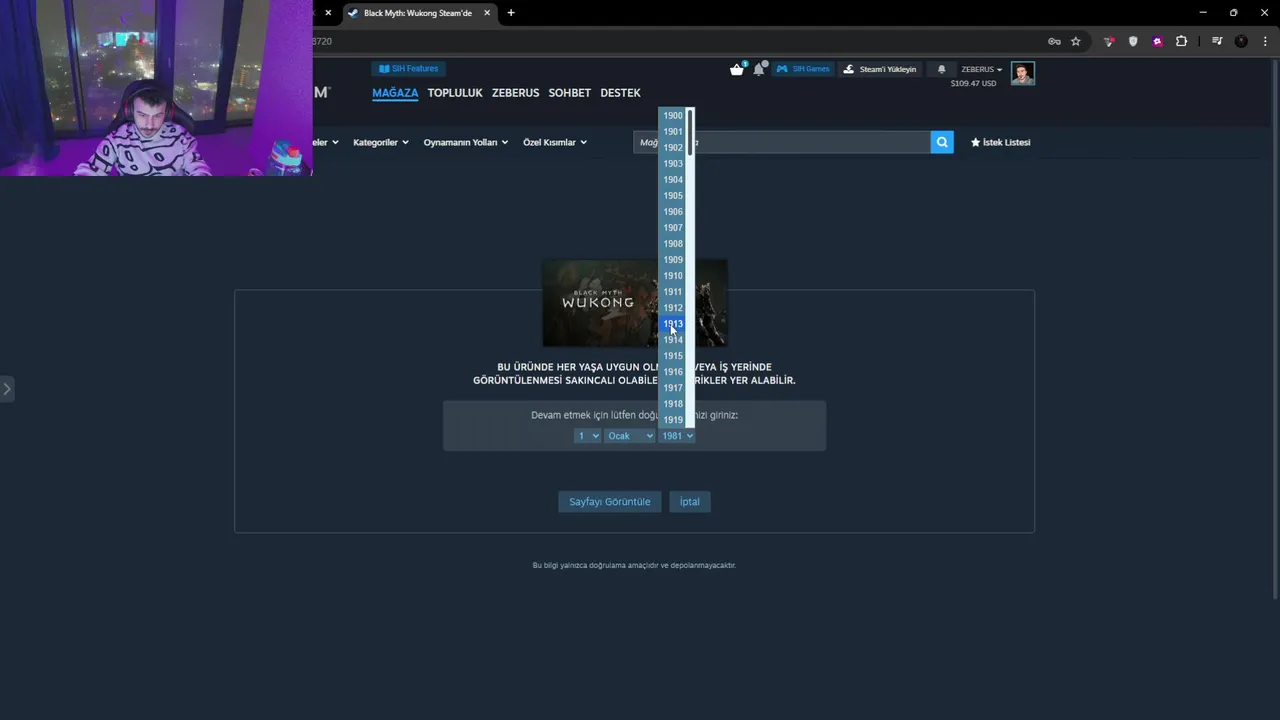
Task: Open the Steam shopping cart basket
Action: tap(737, 69)
